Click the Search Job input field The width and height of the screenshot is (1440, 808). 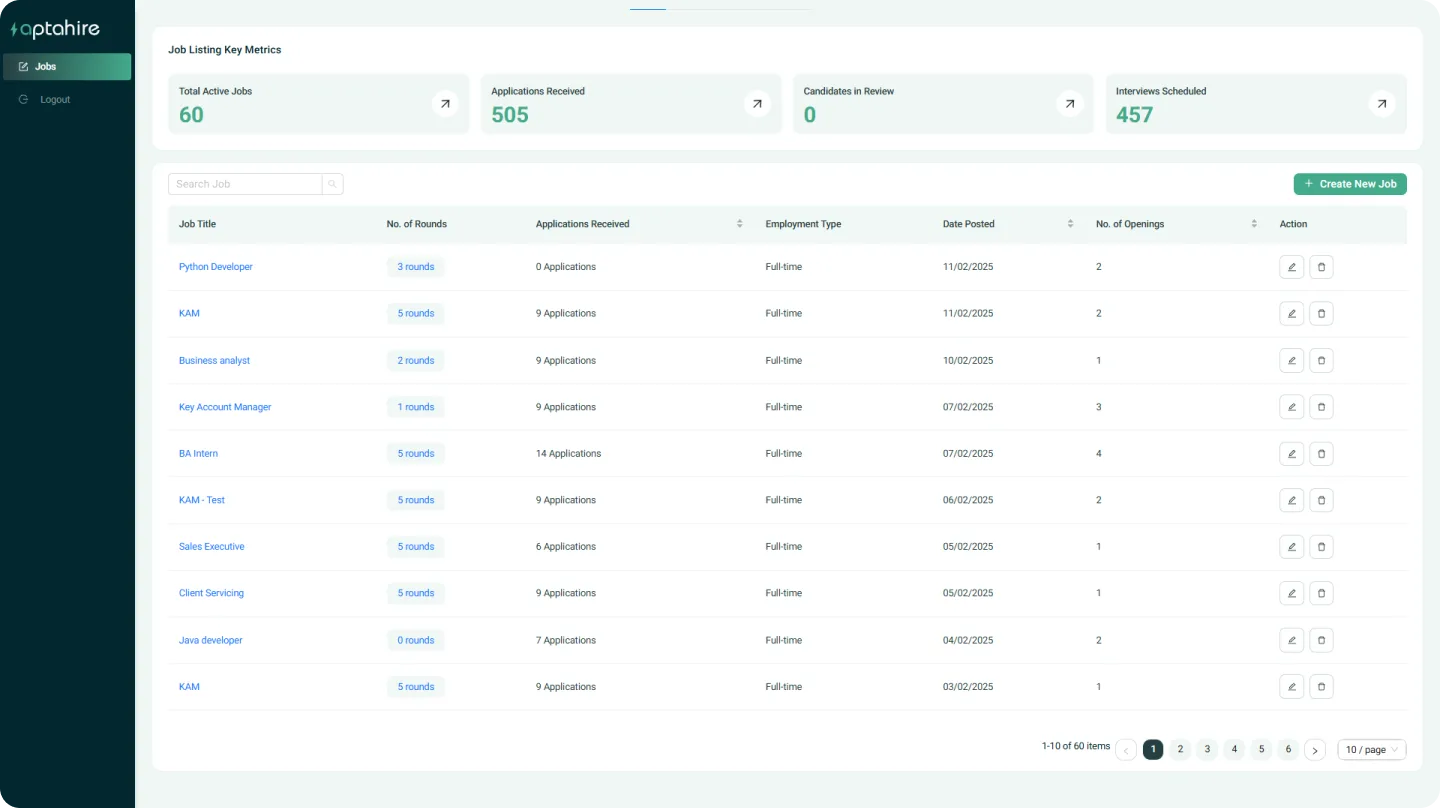(245, 184)
